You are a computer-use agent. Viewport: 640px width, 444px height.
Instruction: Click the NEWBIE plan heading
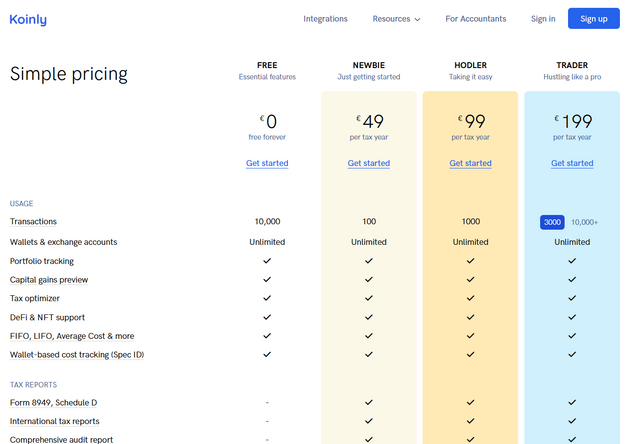pos(369,65)
